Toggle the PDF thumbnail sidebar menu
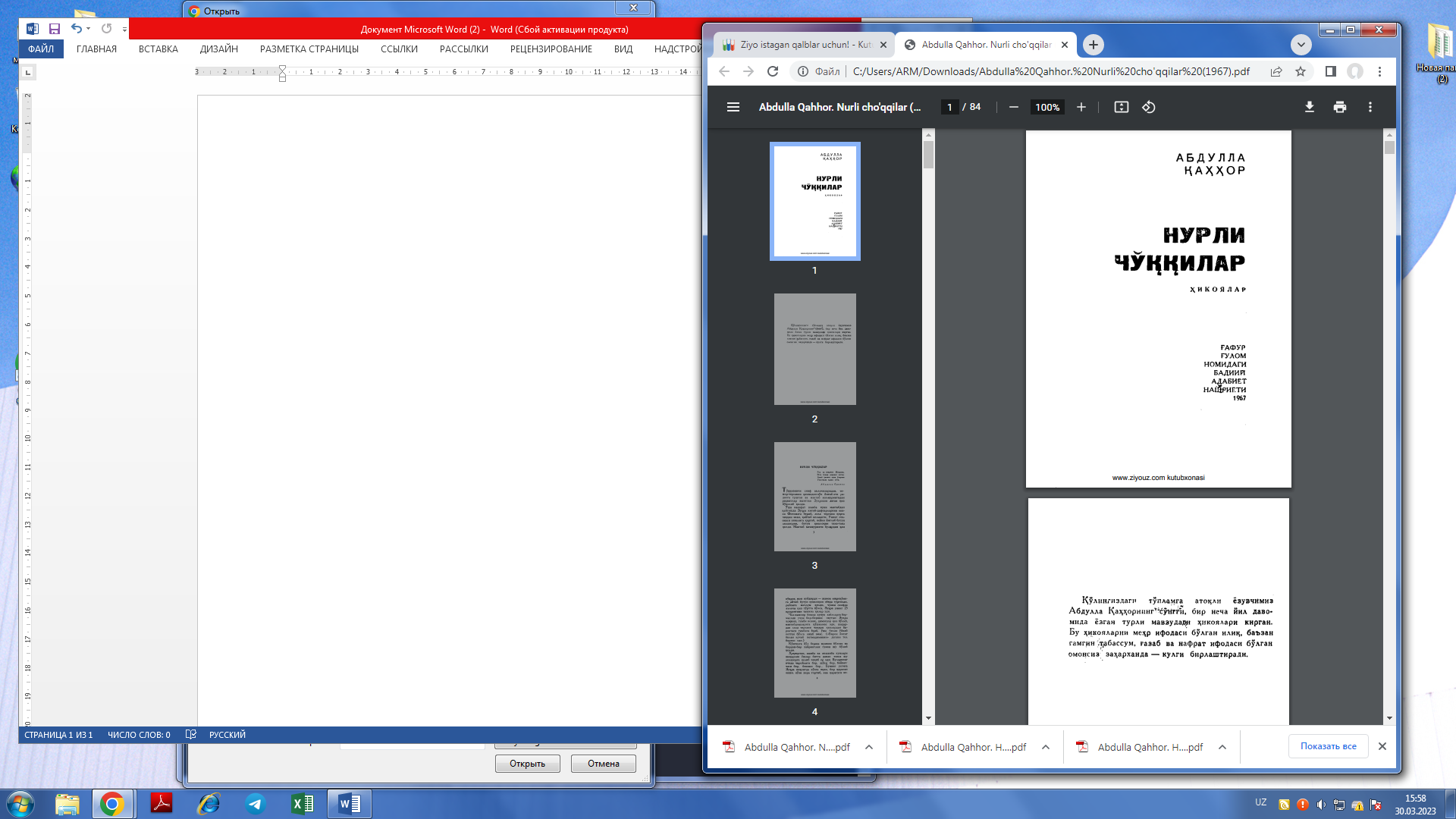Image resolution: width=1456 pixels, height=819 pixels. (x=733, y=107)
